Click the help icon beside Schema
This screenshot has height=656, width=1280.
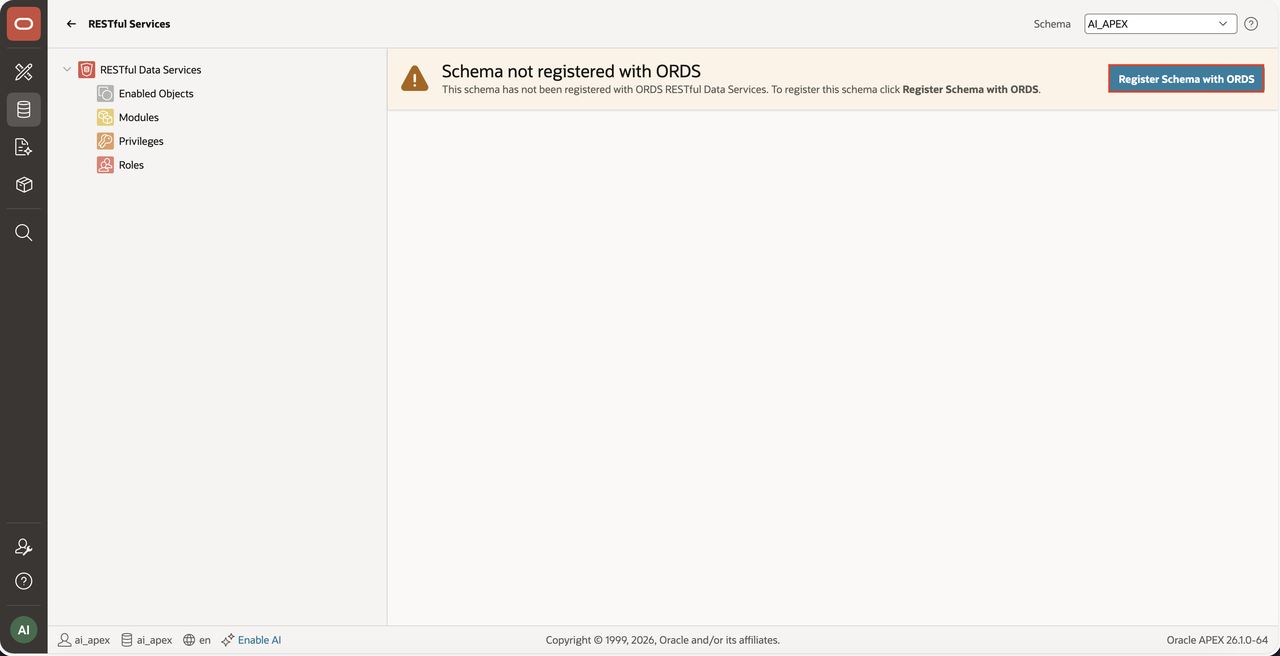[x=1251, y=24]
